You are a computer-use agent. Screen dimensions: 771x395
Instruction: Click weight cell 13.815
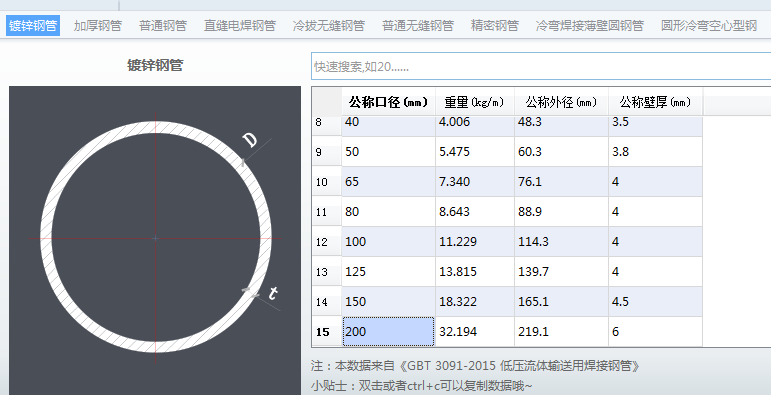tap(474, 272)
